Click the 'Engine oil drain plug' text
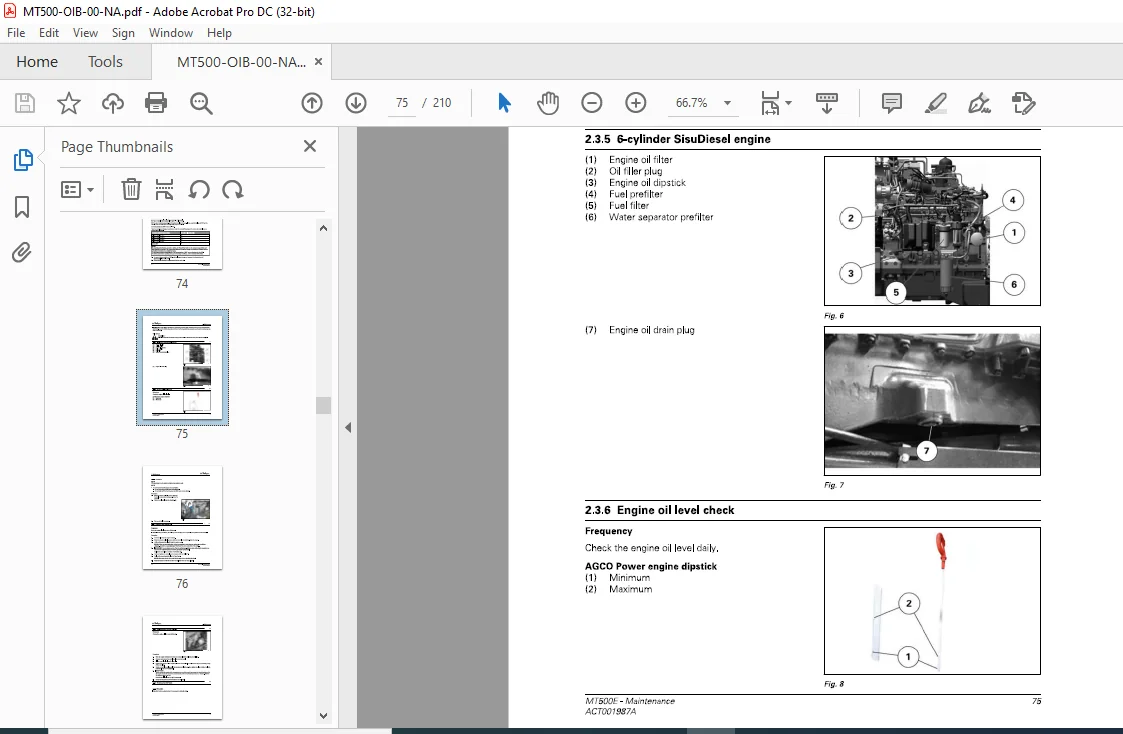 (x=652, y=330)
